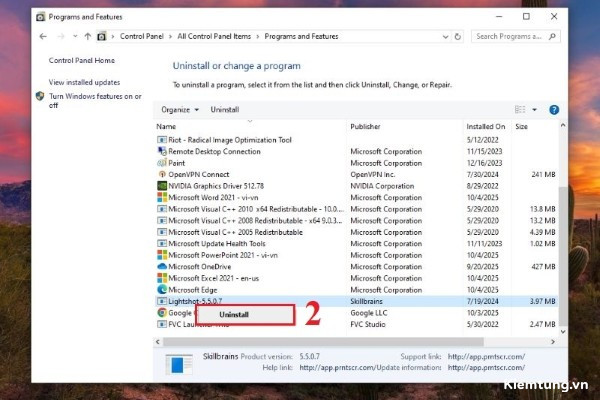
Task: Click the horizontal scroll right arrow
Action: pos(553,342)
